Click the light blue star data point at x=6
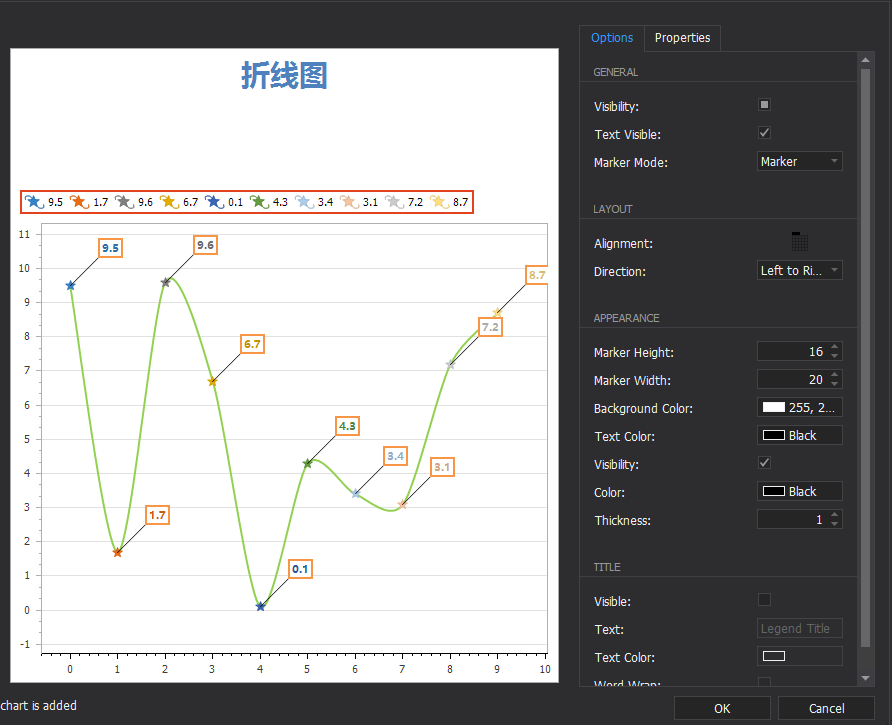The height and width of the screenshot is (725, 892). (356, 493)
